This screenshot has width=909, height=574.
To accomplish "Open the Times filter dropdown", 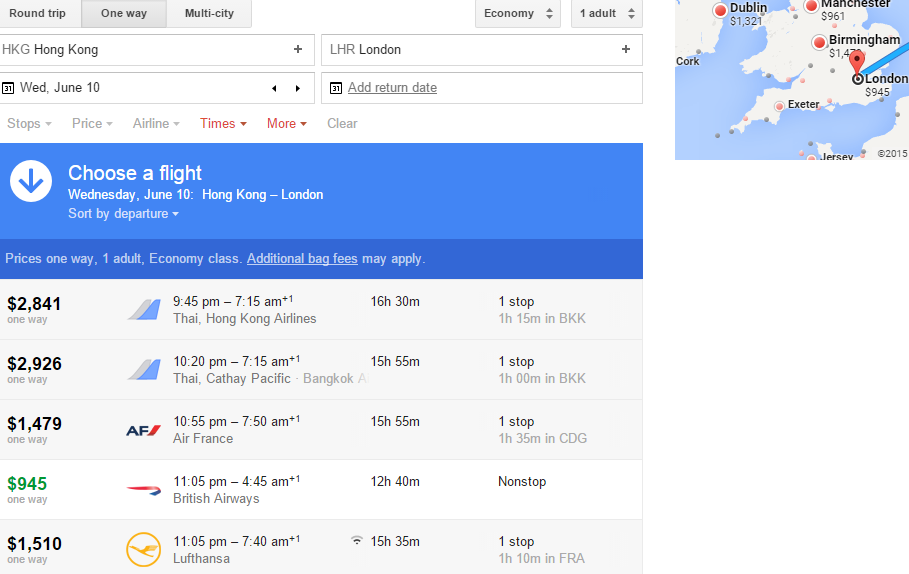I will (x=223, y=123).
